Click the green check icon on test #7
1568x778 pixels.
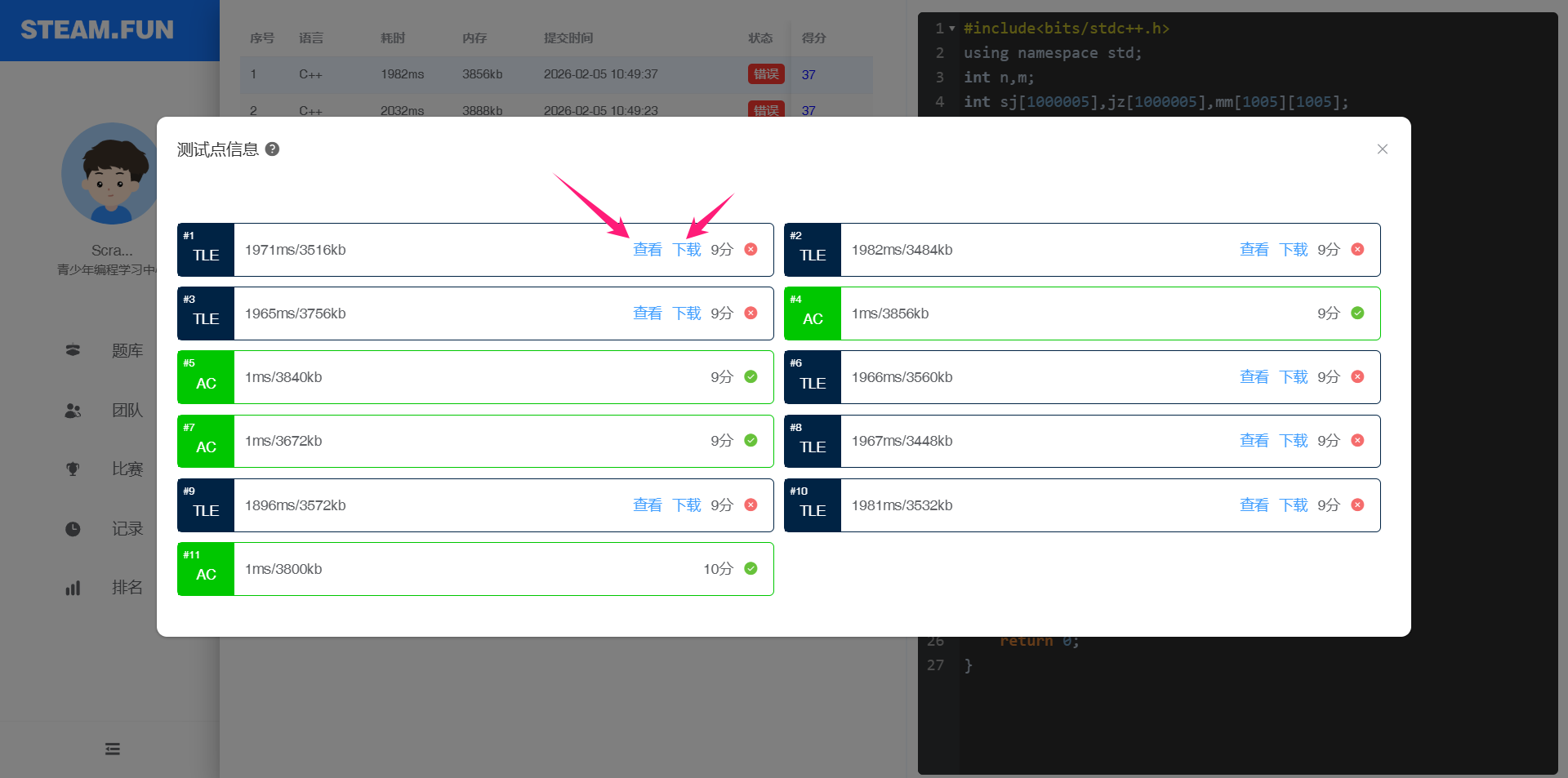point(751,441)
